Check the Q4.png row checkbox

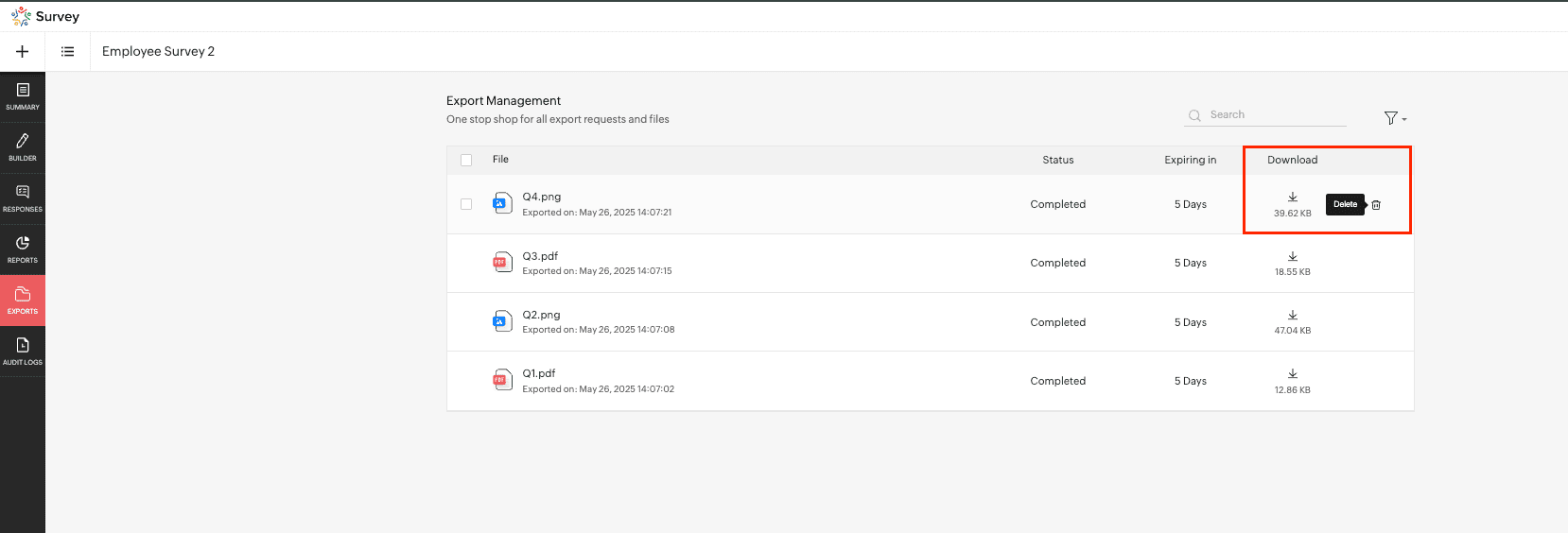[466, 204]
